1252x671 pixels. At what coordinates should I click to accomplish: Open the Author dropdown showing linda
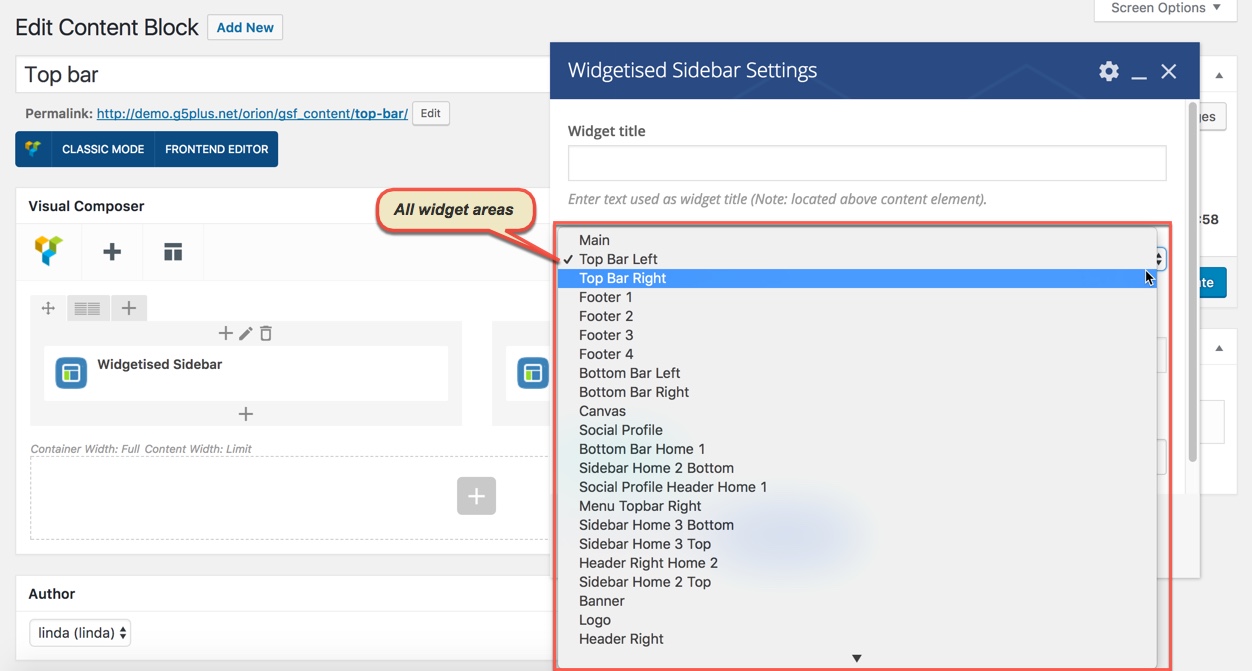(79, 632)
